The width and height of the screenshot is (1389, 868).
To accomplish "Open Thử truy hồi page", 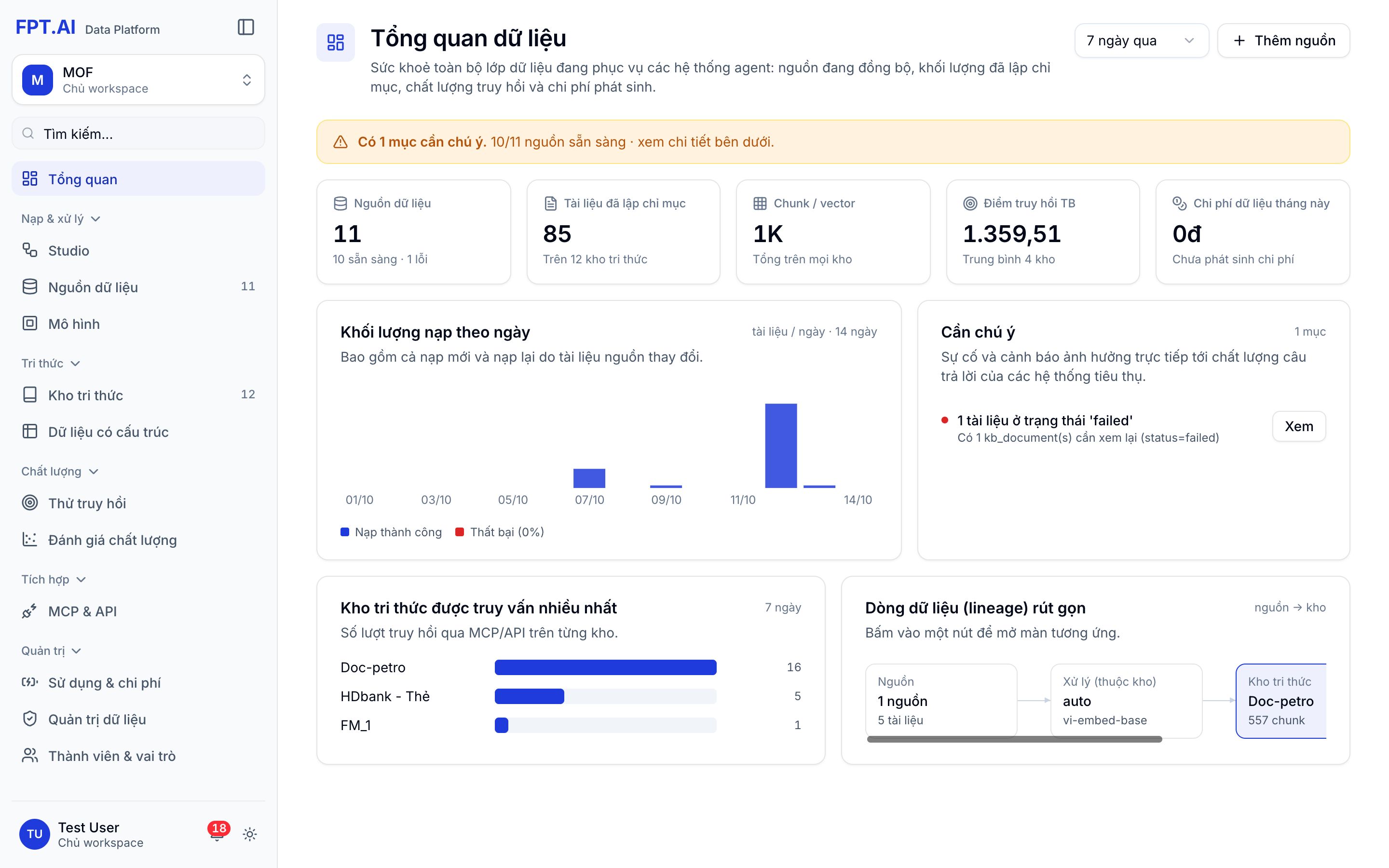I will pyautogui.click(x=138, y=503).
